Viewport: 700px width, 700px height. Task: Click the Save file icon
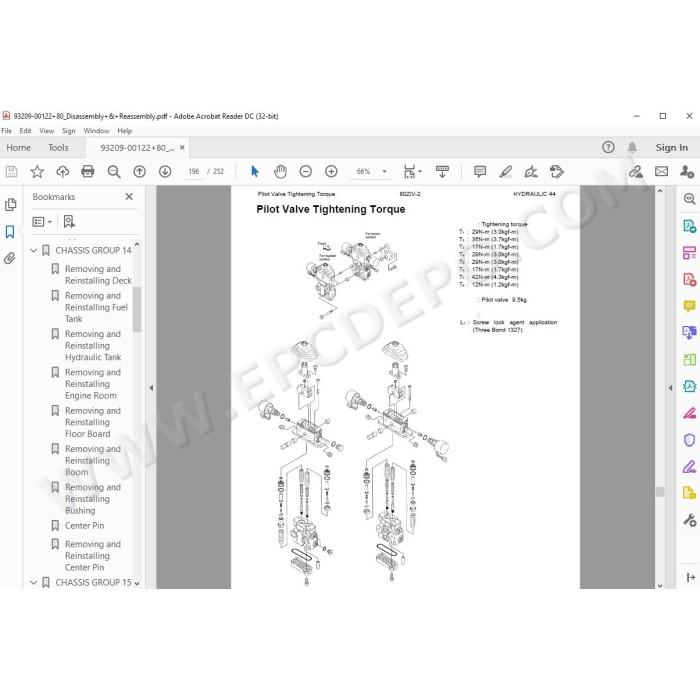pyautogui.click(x=12, y=171)
